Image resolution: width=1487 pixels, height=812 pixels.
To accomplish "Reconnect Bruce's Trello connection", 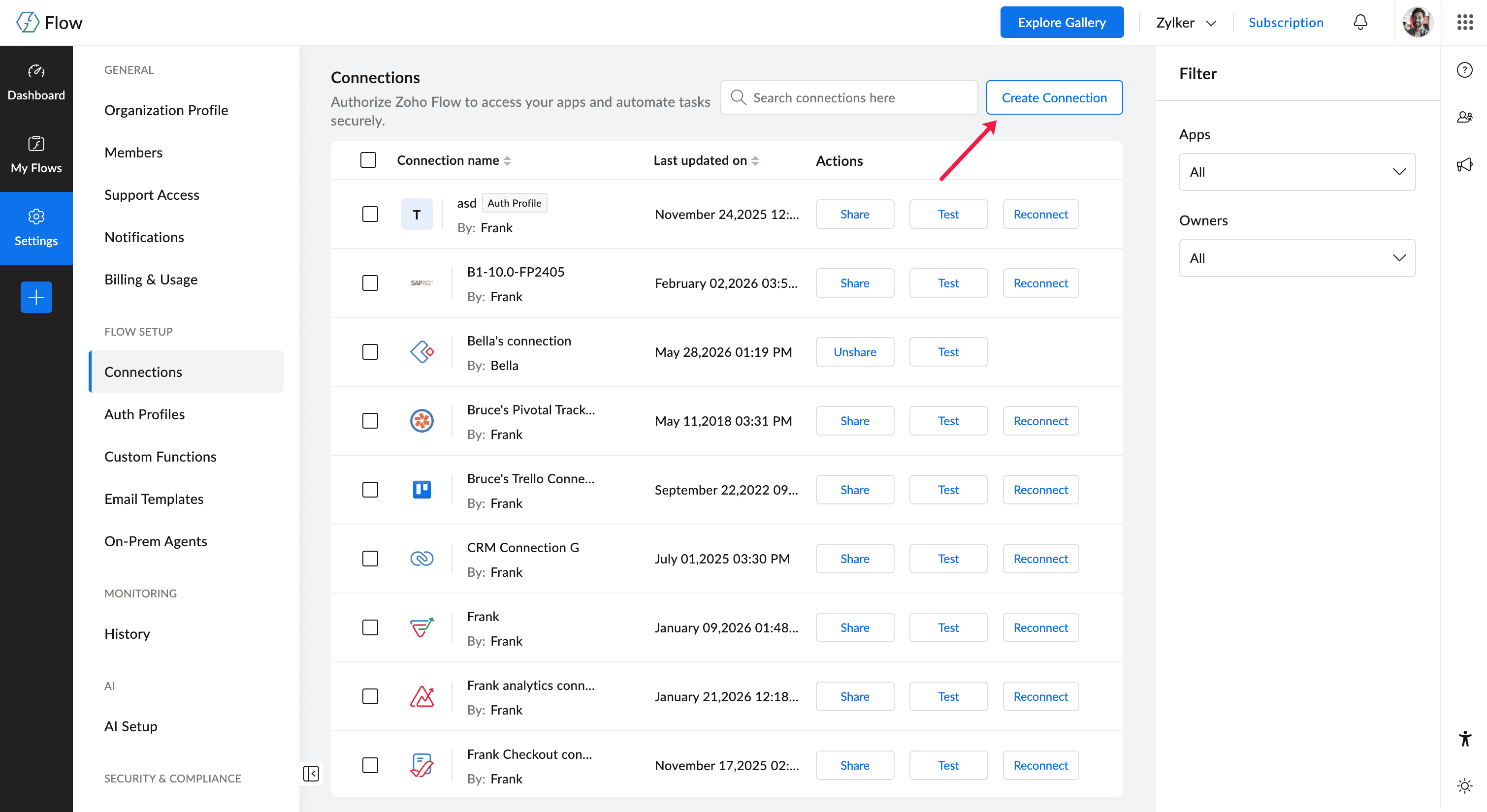I will point(1041,489).
